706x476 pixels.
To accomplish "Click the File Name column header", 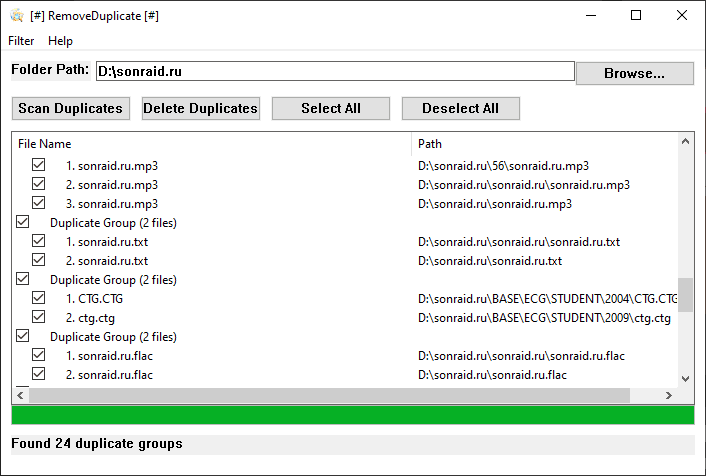I will click(212, 144).
